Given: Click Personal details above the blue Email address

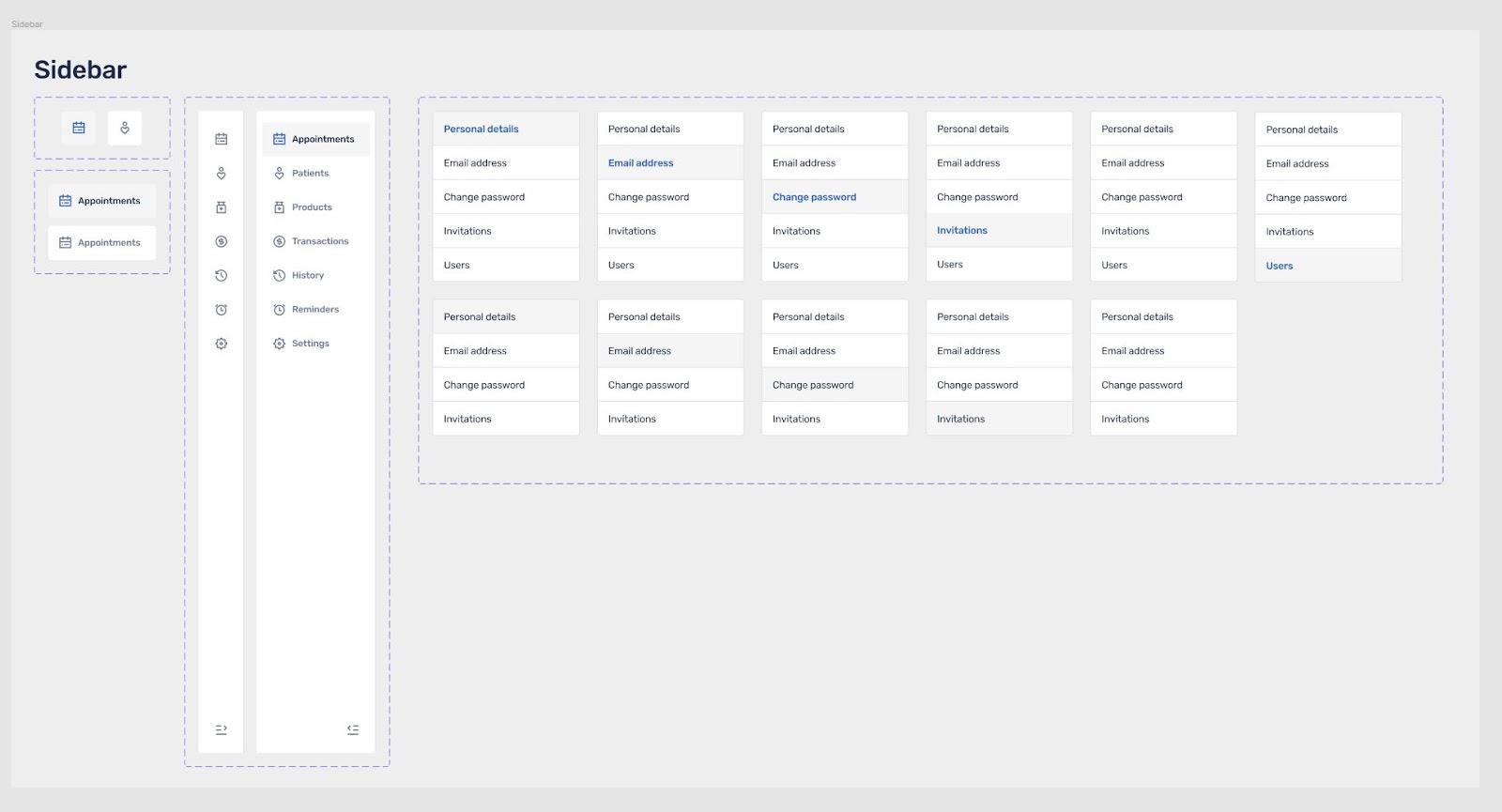Looking at the screenshot, I should [x=670, y=129].
